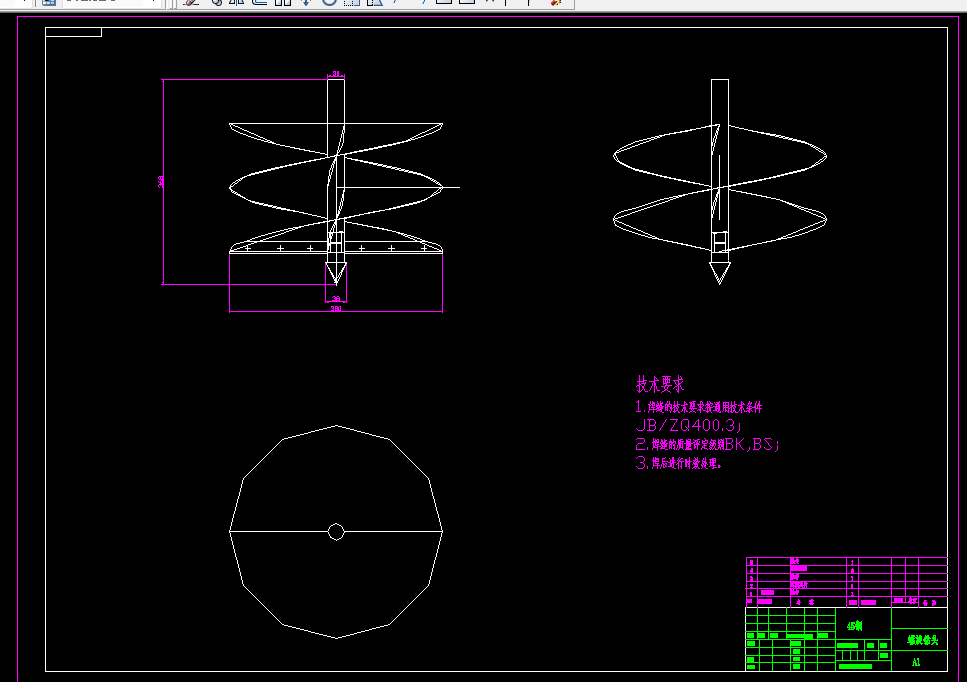Pick the 380 overall width dimension text
Screen dimensions: 967x682
336,308
